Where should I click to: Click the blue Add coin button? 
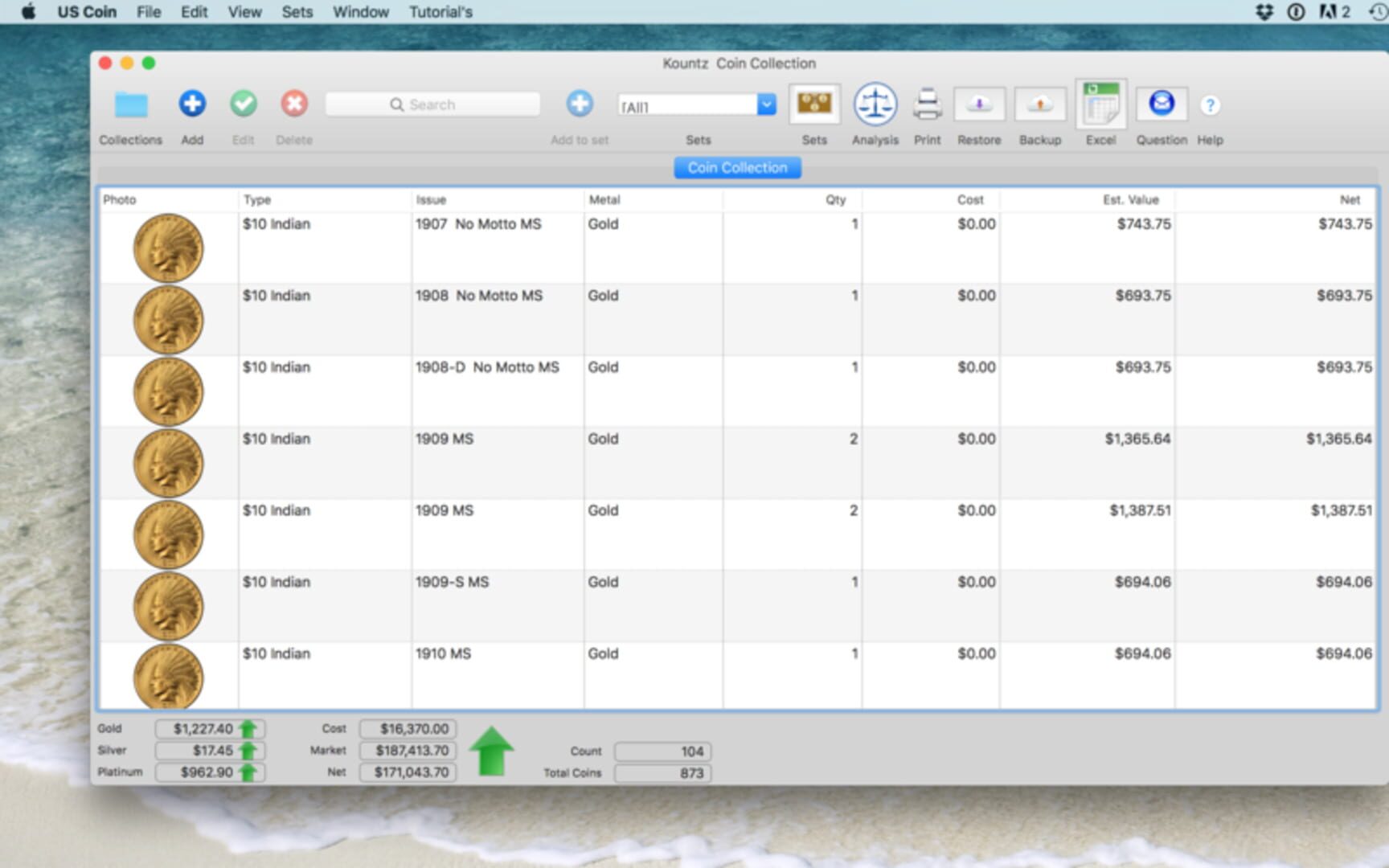(192, 104)
